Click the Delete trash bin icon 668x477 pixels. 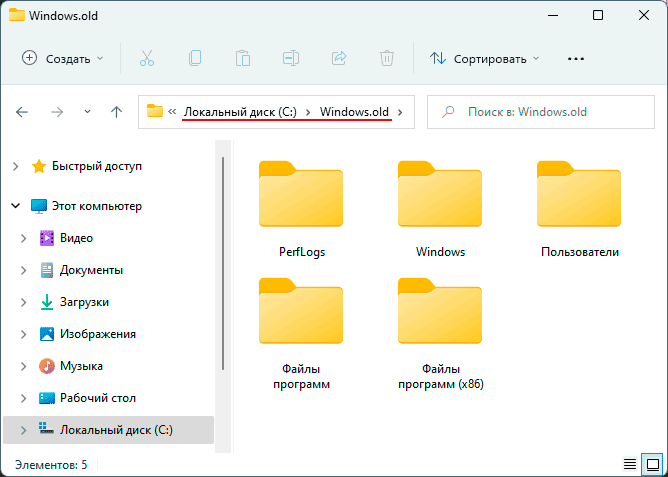[387, 58]
